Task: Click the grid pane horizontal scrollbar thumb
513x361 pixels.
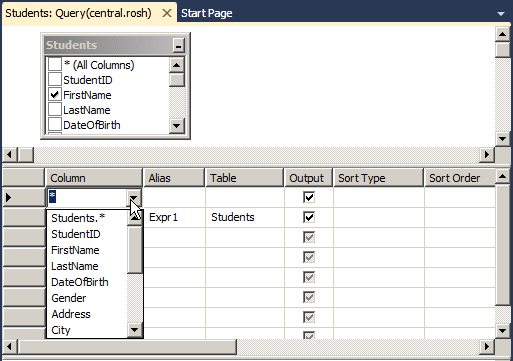Action: 127,347
